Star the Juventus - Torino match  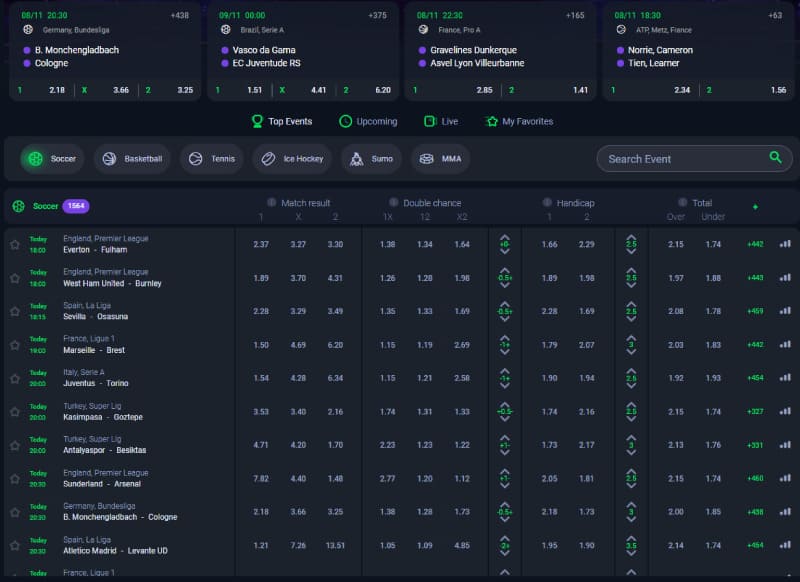(x=14, y=378)
